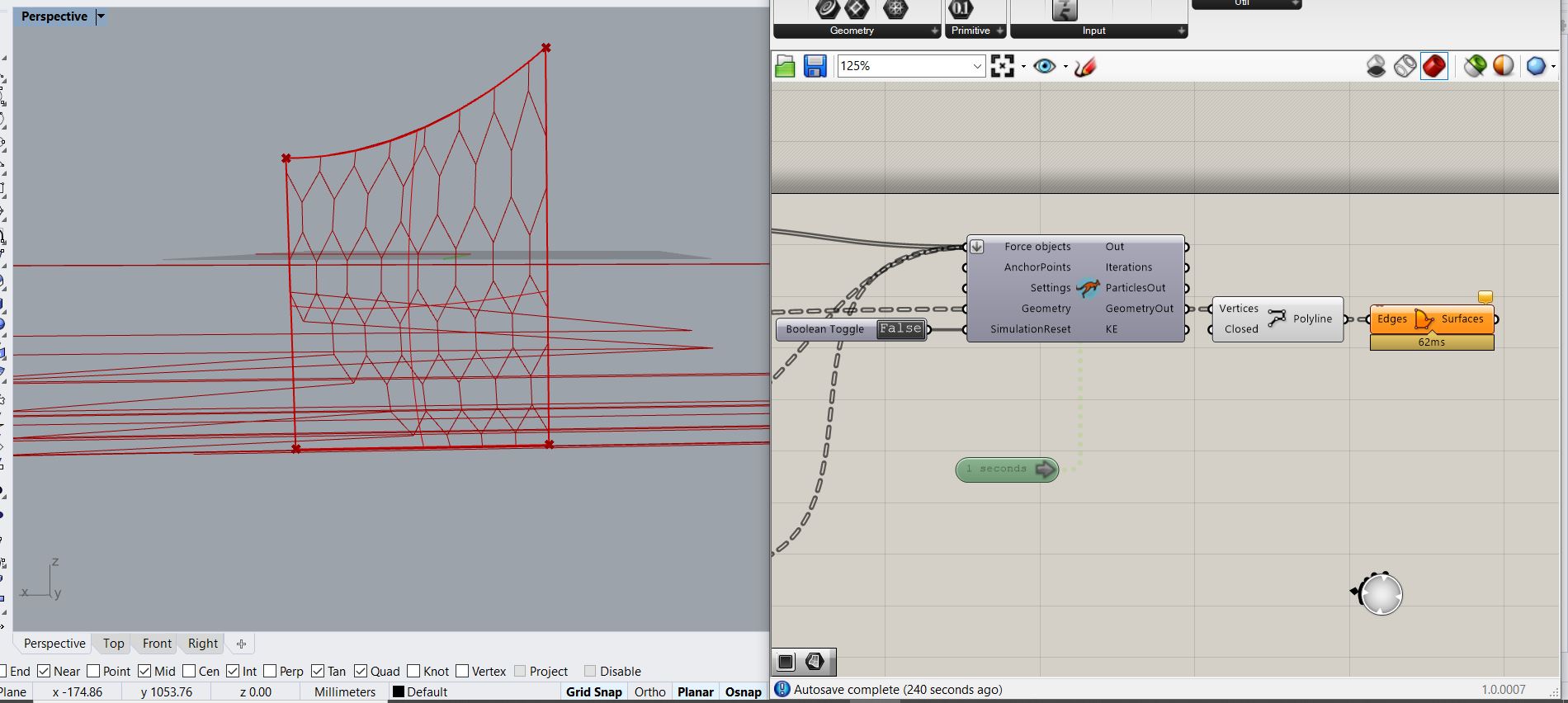
Task: Click the second bottom canvas widget icon
Action: 815,662
